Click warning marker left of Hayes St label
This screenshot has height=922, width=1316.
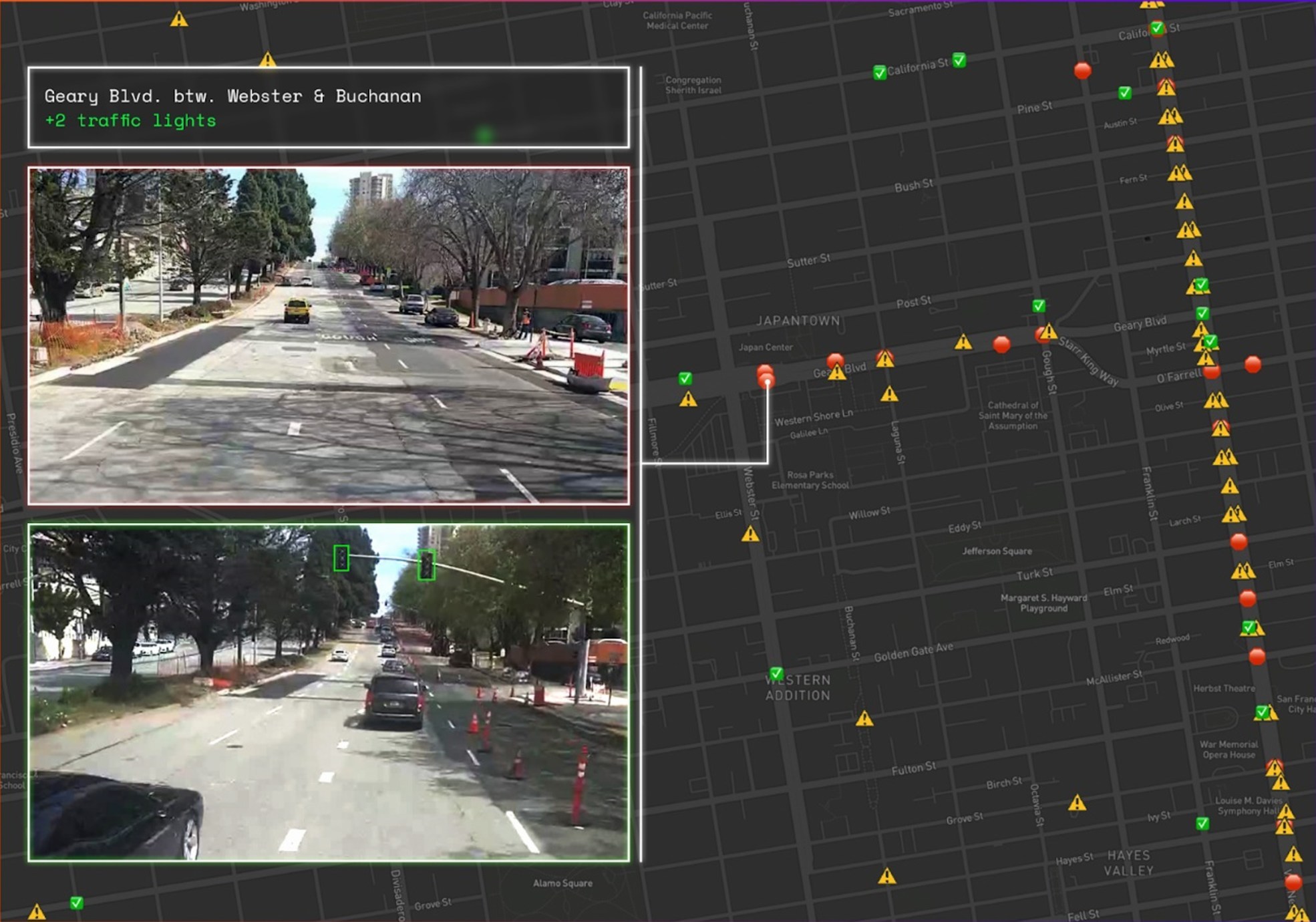tap(886, 876)
